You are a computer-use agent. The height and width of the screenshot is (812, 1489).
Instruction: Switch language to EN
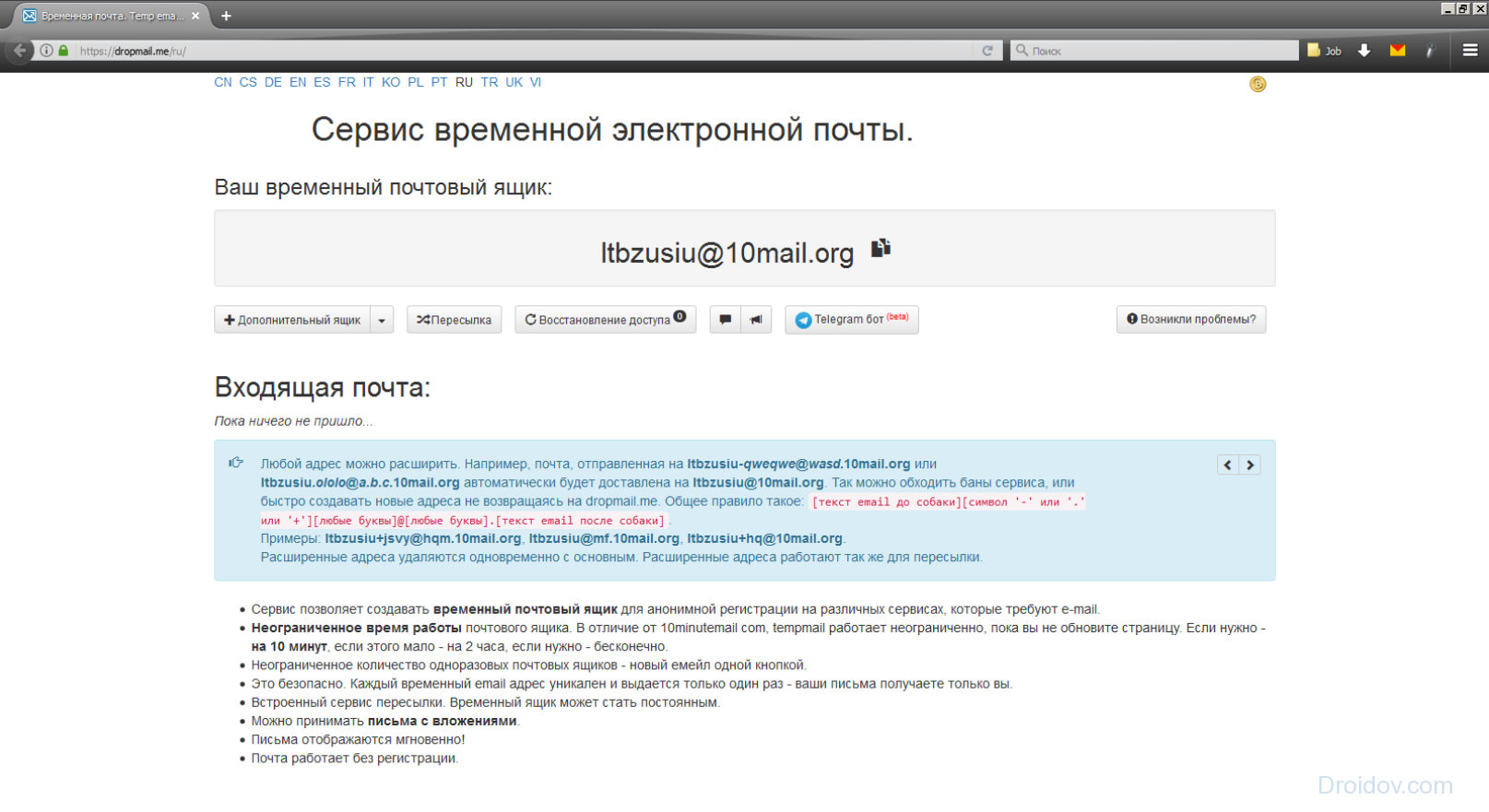pyautogui.click(x=298, y=82)
